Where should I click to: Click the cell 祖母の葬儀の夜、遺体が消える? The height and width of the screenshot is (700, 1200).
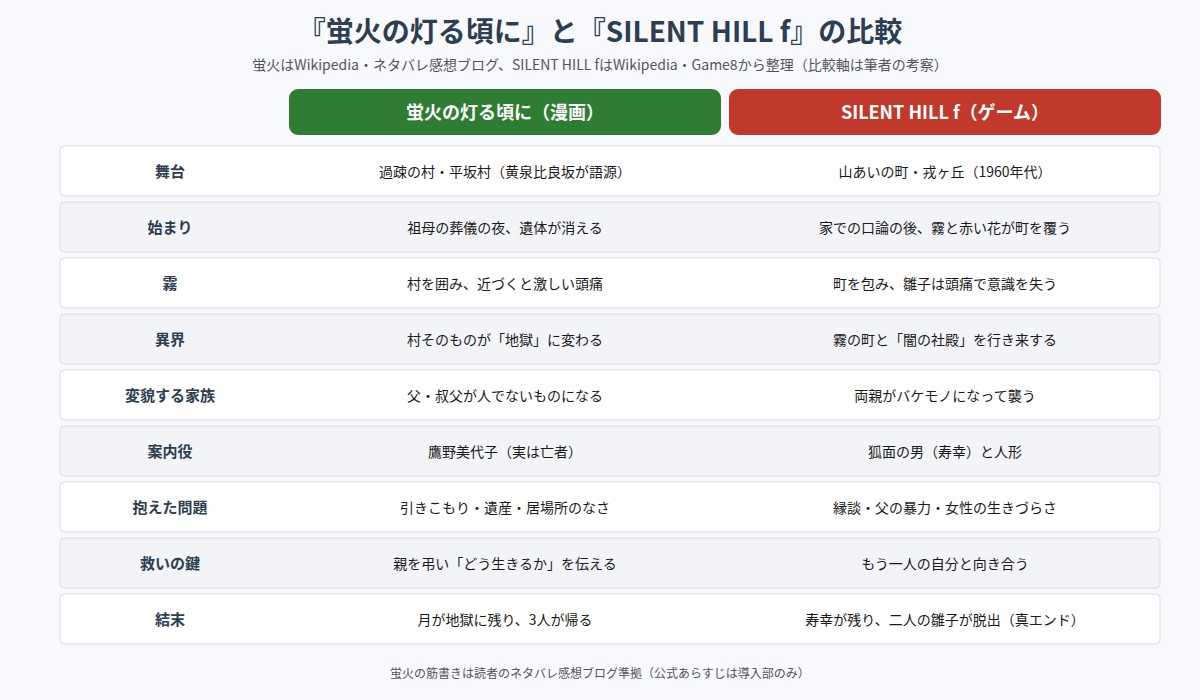tap(505, 228)
